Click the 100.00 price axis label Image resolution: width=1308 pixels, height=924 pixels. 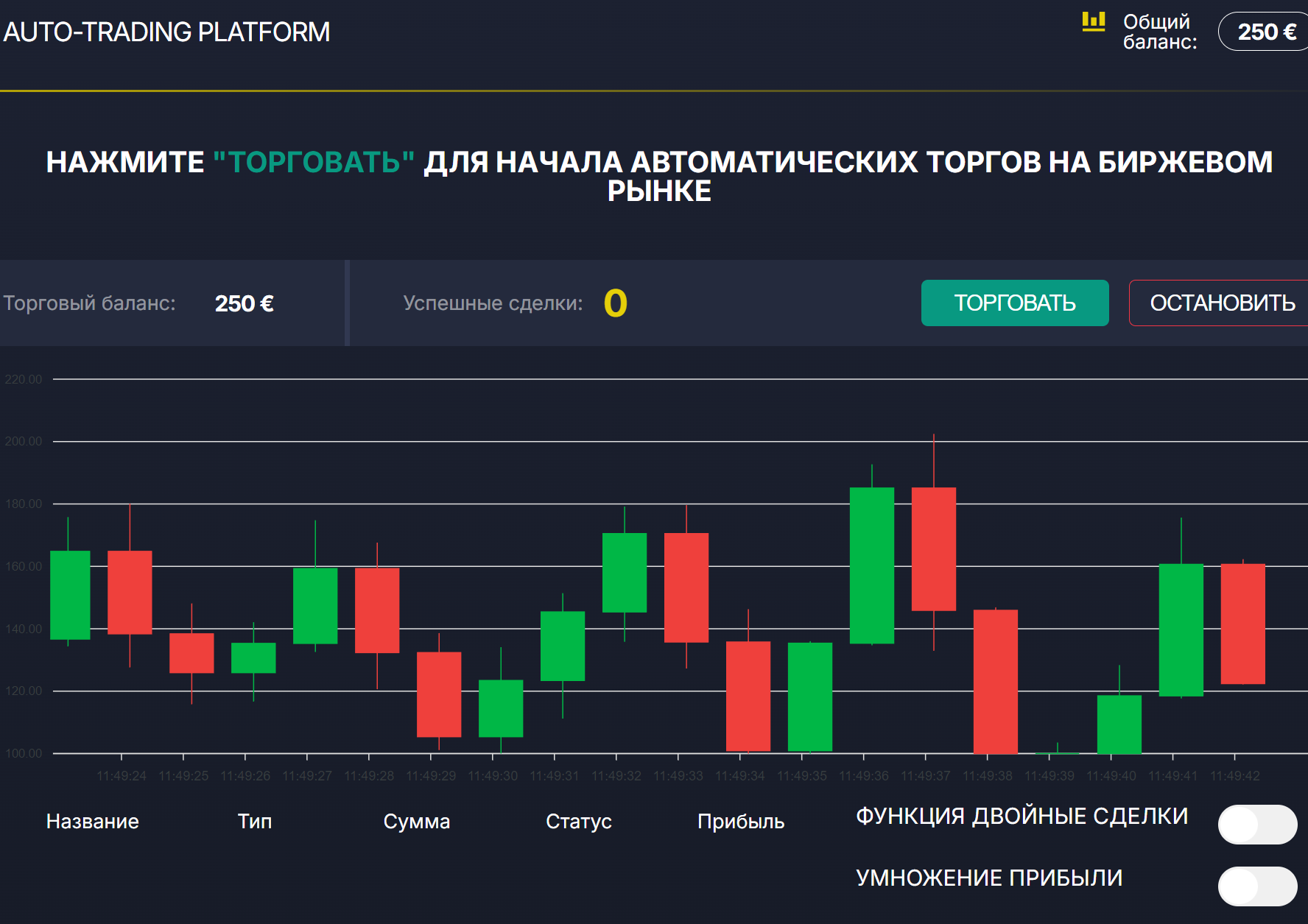point(24,753)
